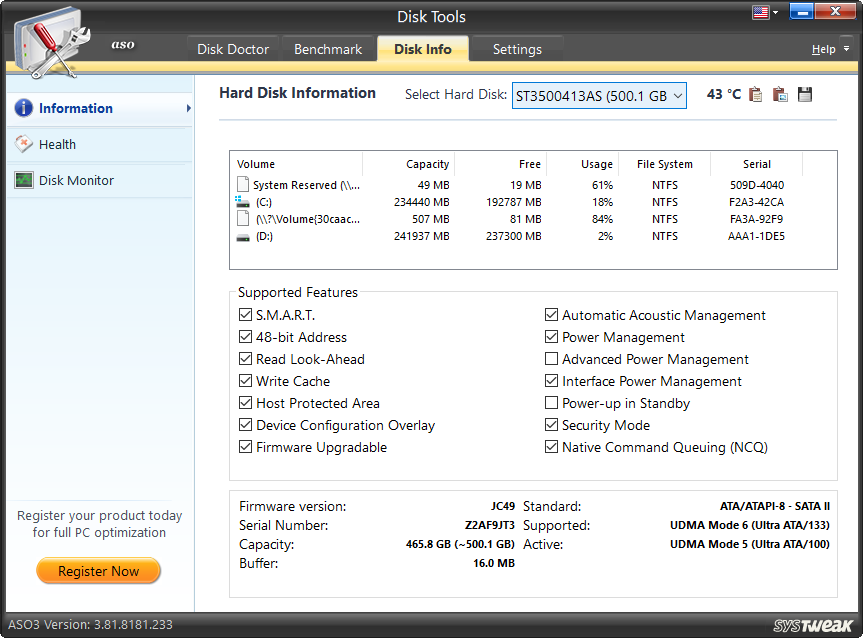The height and width of the screenshot is (639, 864).
Task: Select the Information sidebar icon
Action: [x=23, y=108]
